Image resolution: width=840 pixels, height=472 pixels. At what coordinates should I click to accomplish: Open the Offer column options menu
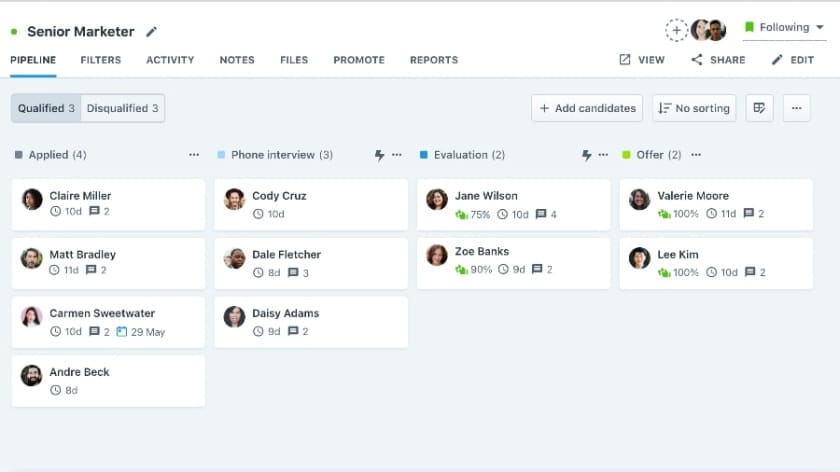tap(696, 155)
